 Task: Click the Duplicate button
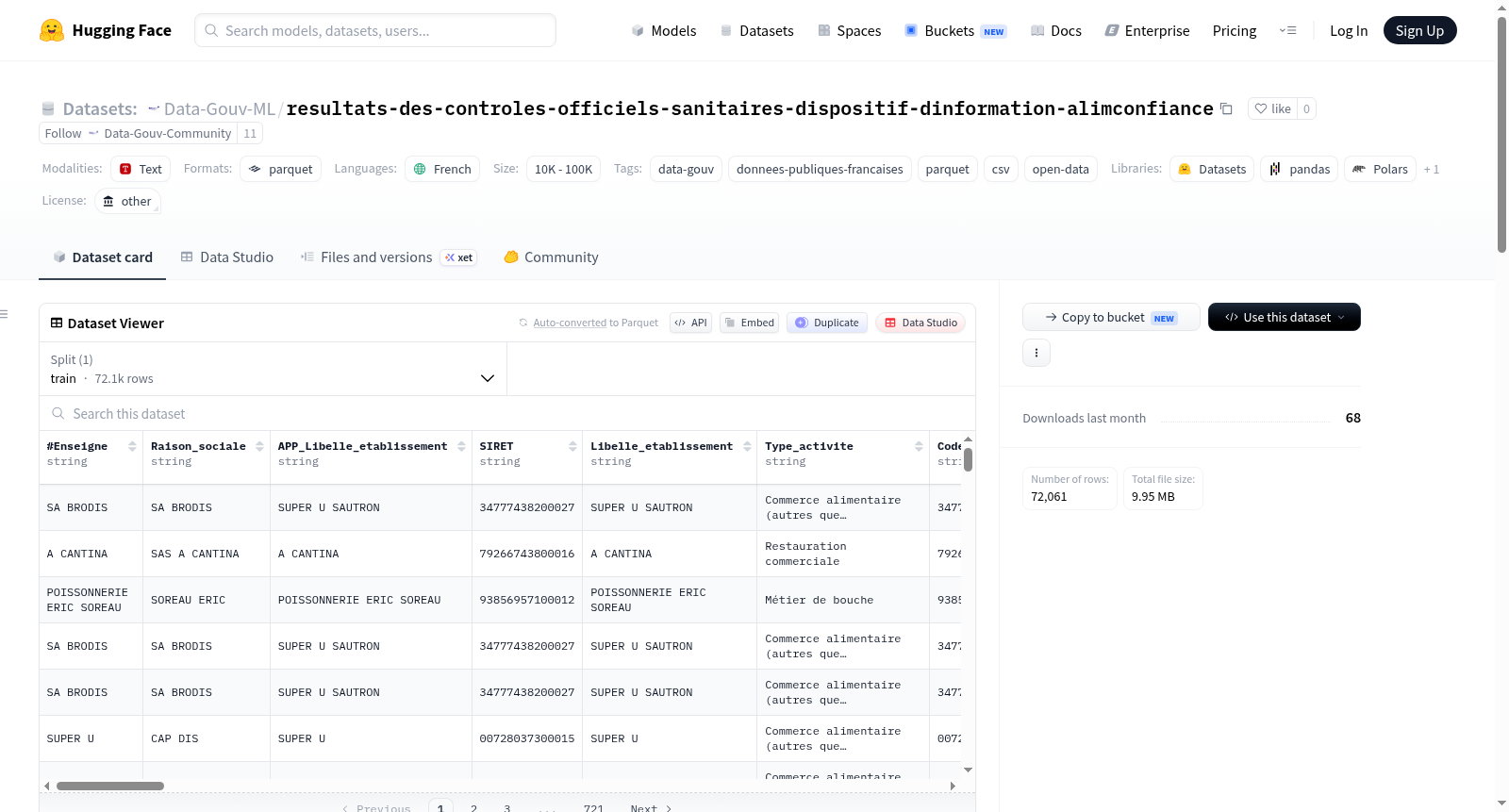[827, 323]
